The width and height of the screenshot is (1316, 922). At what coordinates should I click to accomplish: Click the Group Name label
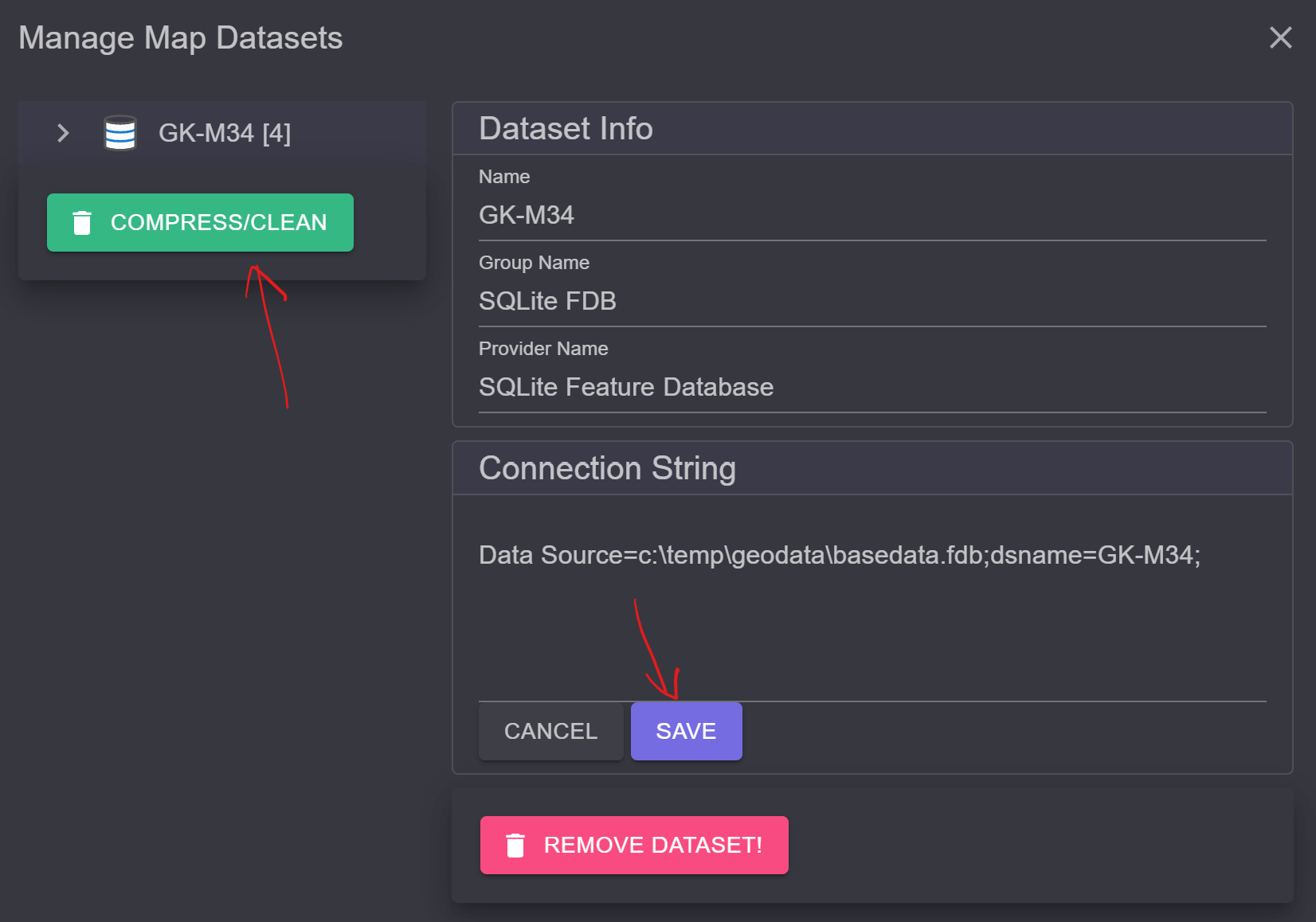[534, 263]
